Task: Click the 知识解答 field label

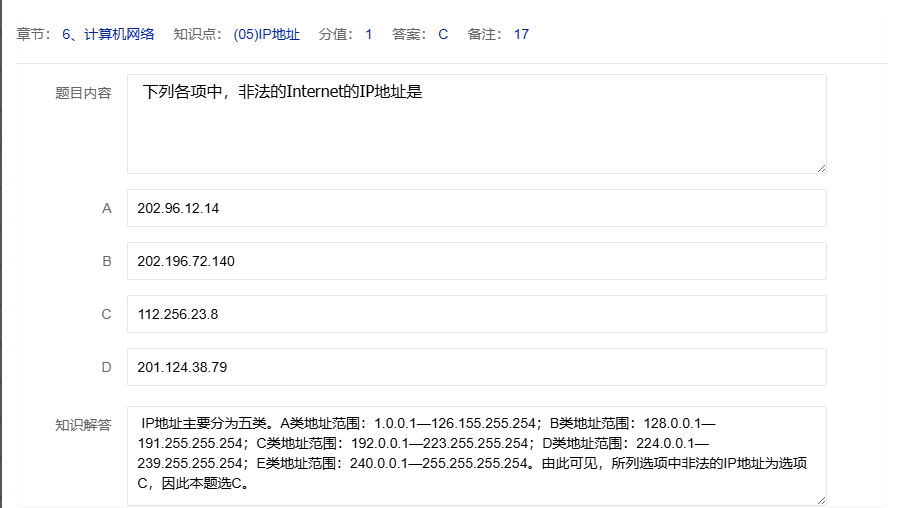Action: (x=83, y=425)
